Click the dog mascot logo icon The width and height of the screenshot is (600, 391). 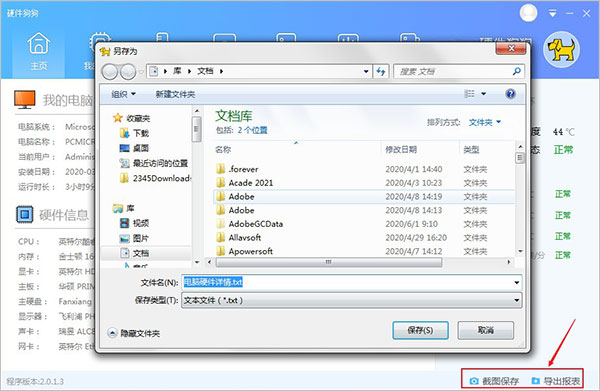click(561, 50)
